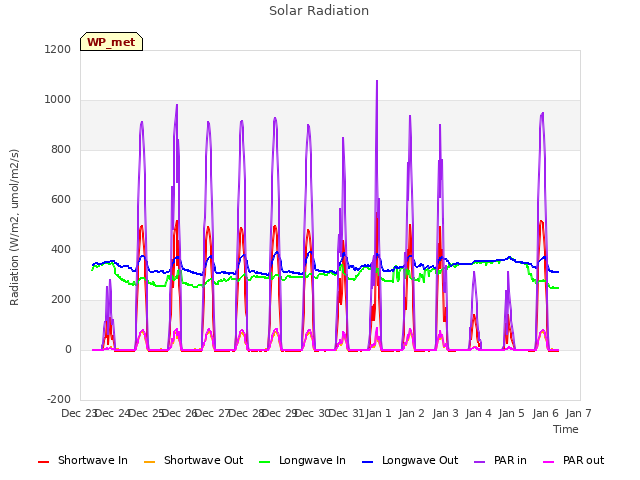Screen dimensions: 640x480
Task: Click the Jan 4 x-axis date label
Action: pos(478,413)
